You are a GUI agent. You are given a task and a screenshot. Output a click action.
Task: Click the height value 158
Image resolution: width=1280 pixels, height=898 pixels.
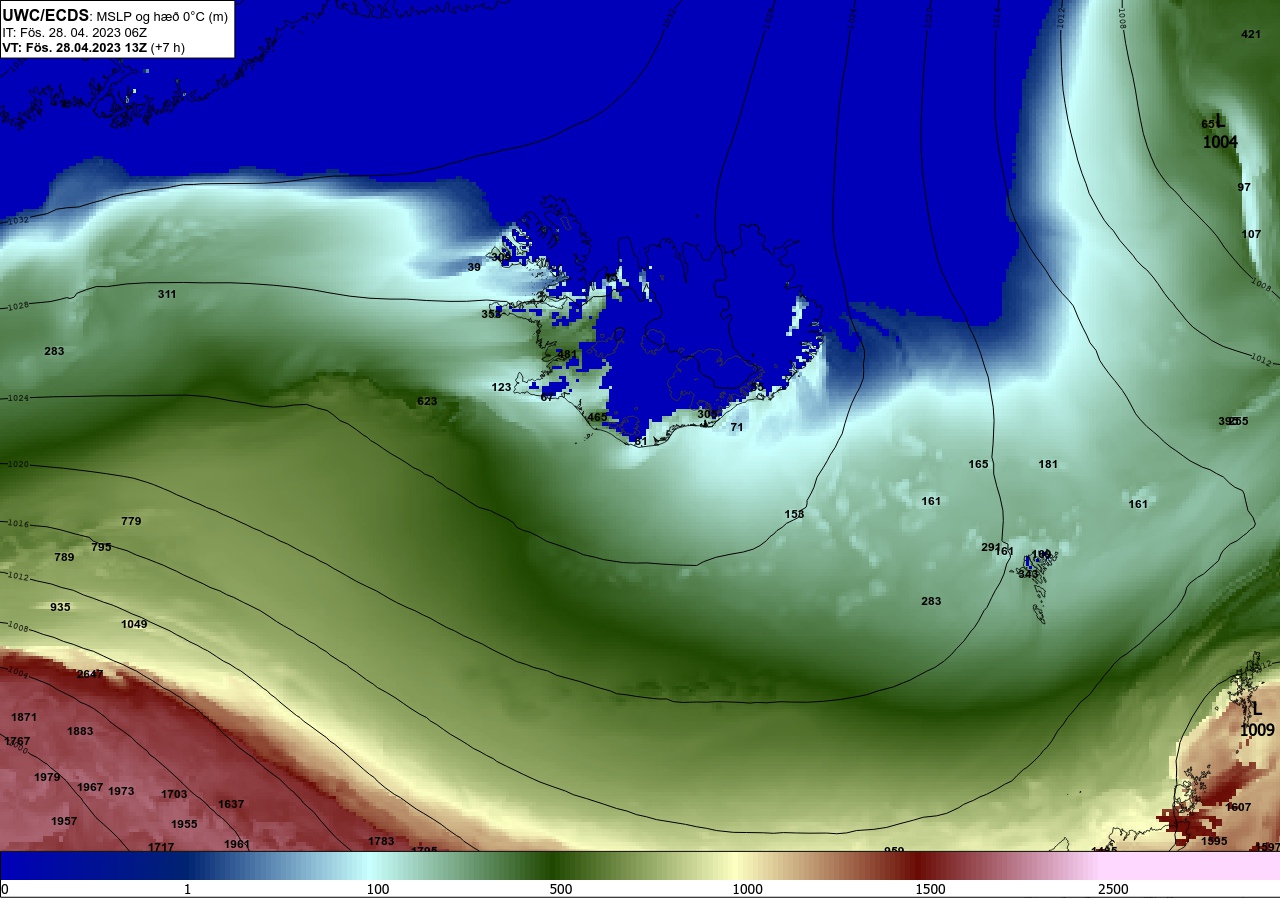pyautogui.click(x=794, y=514)
